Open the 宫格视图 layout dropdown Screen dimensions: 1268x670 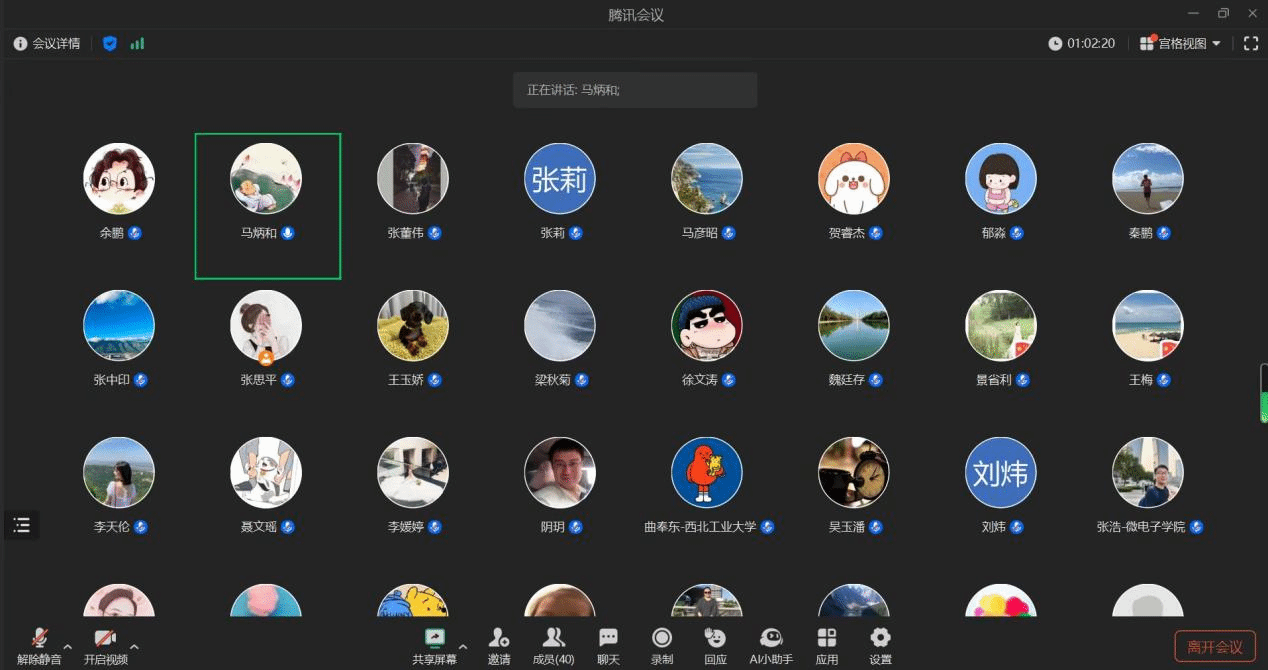[x=1181, y=44]
